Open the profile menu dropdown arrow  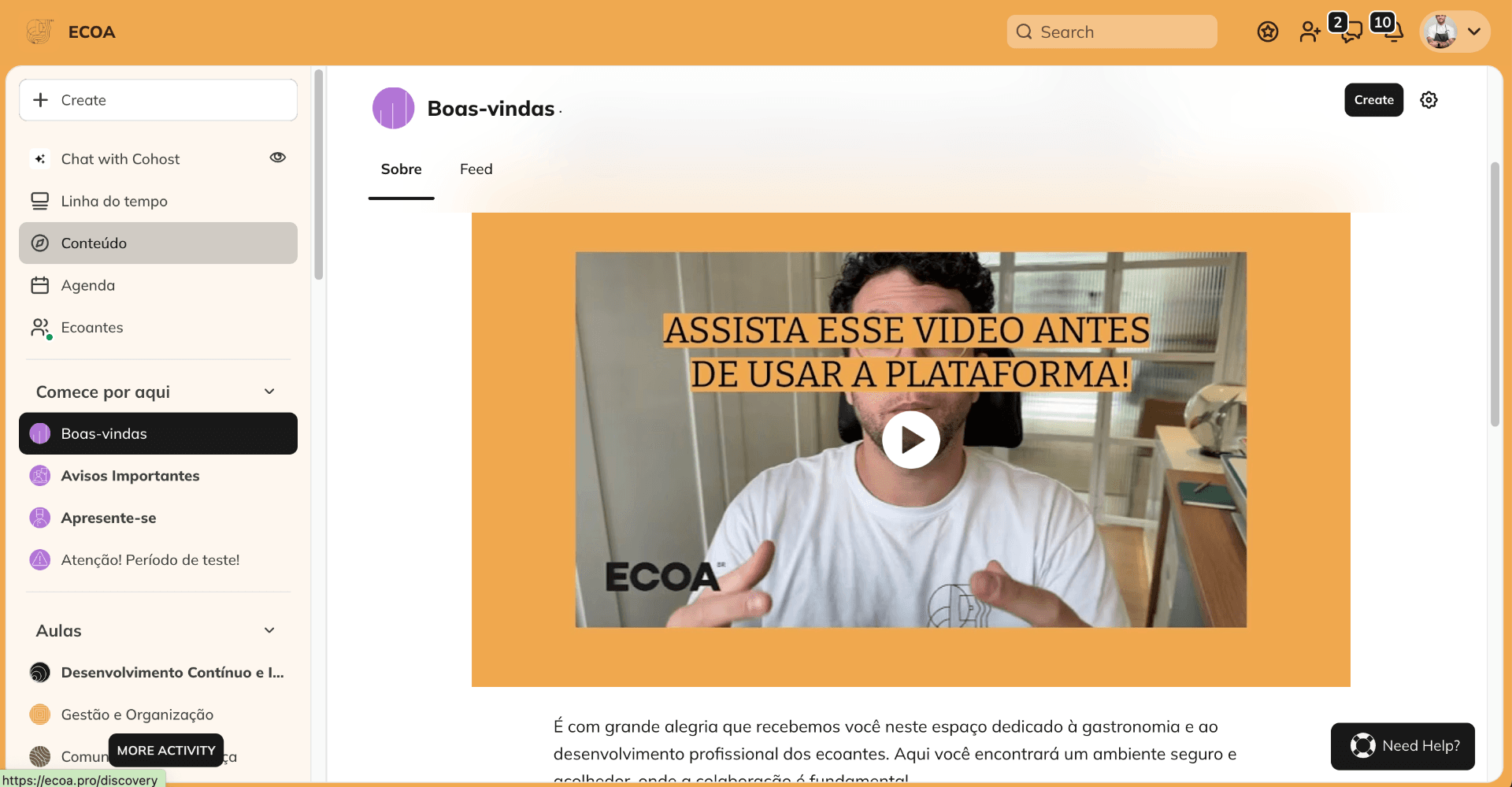(1474, 32)
